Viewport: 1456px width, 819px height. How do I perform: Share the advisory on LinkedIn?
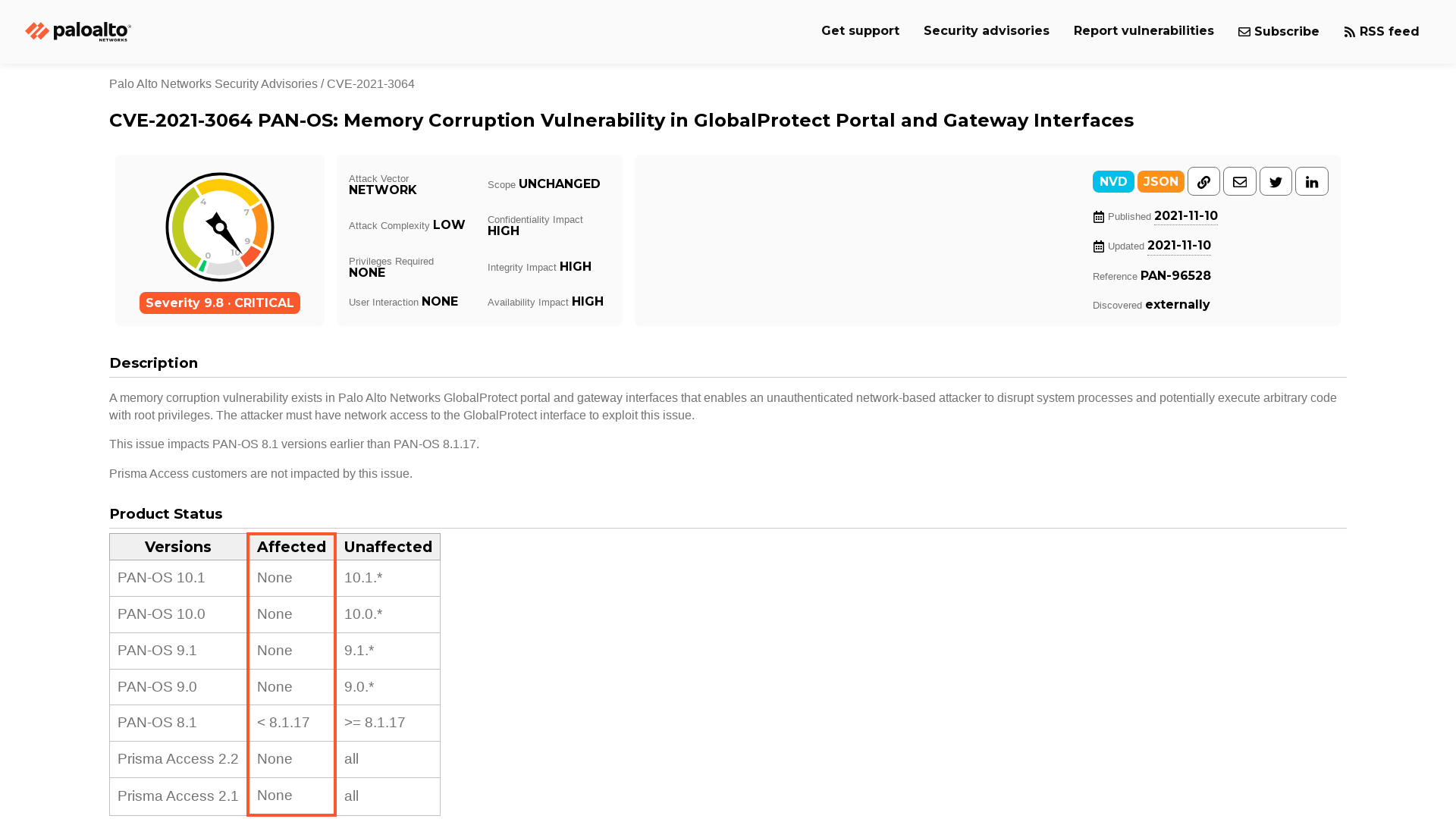pos(1312,181)
